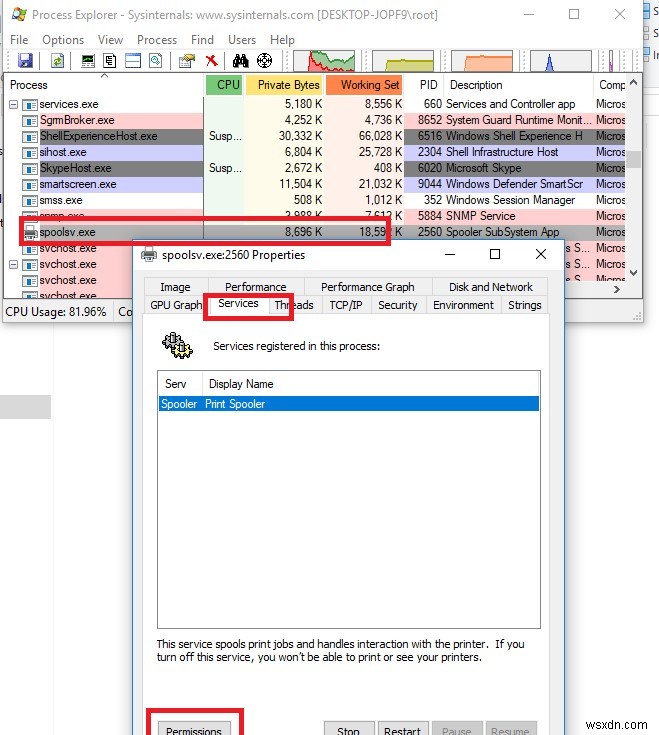
Task: Open the File menu
Action: tap(19, 40)
